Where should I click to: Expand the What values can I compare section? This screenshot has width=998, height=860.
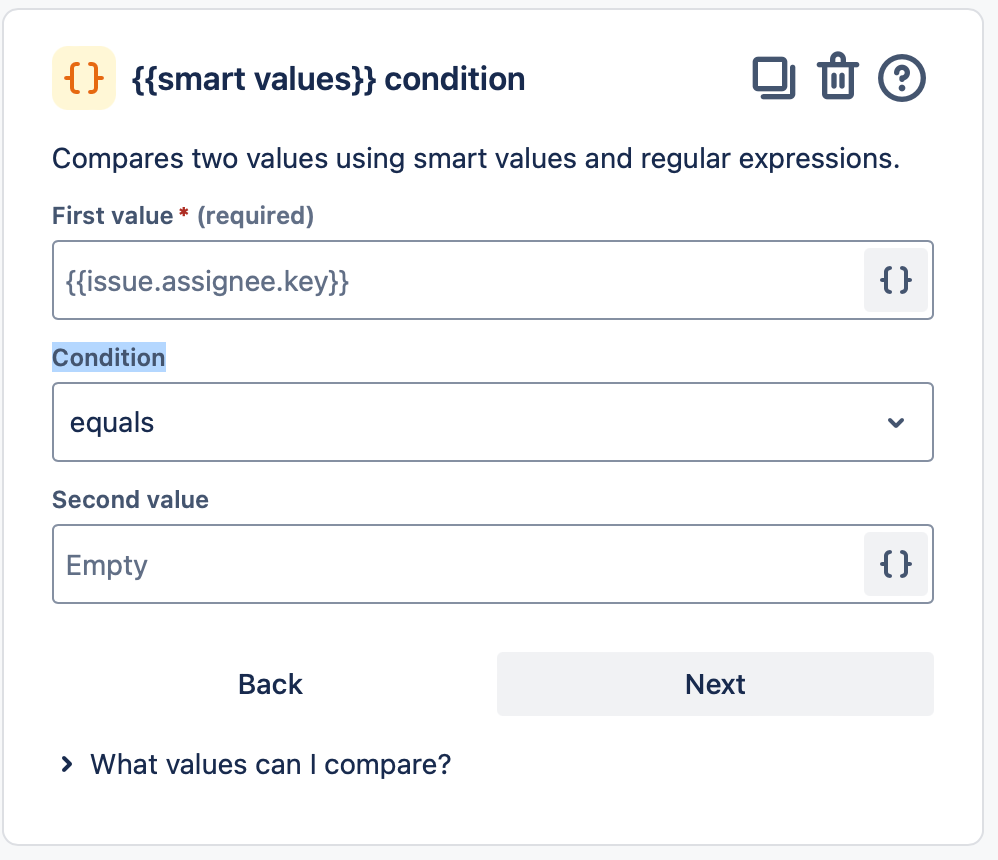(x=270, y=763)
